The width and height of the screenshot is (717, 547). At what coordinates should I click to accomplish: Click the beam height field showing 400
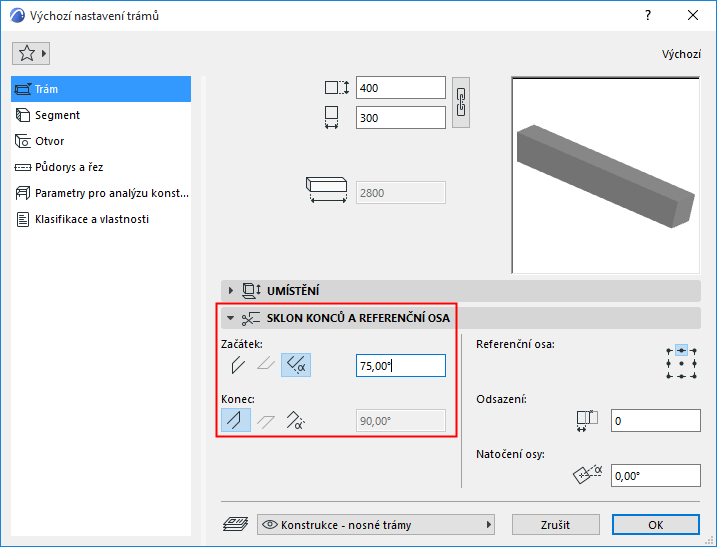(x=401, y=88)
